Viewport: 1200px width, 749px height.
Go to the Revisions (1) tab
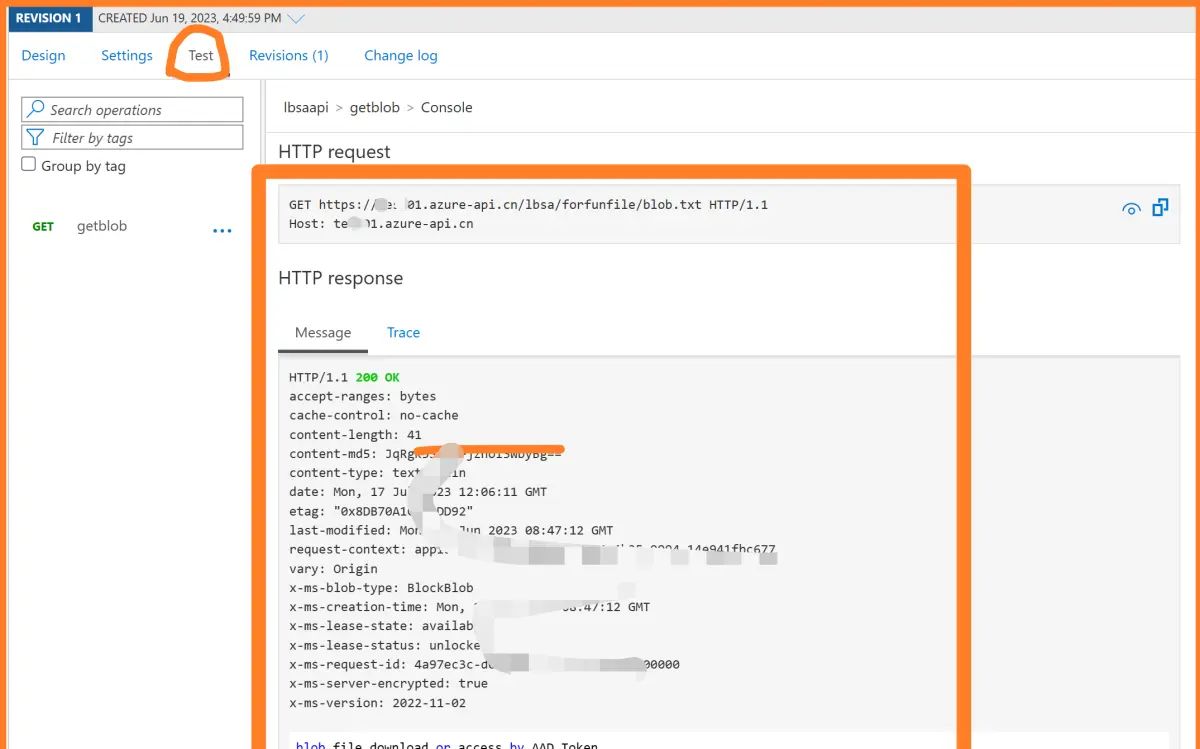click(289, 56)
